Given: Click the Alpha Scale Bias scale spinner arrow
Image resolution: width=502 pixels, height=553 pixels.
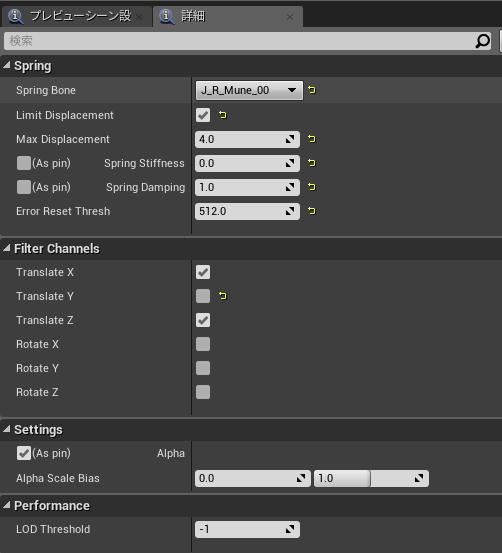Looking at the screenshot, I should coord(301,479).
